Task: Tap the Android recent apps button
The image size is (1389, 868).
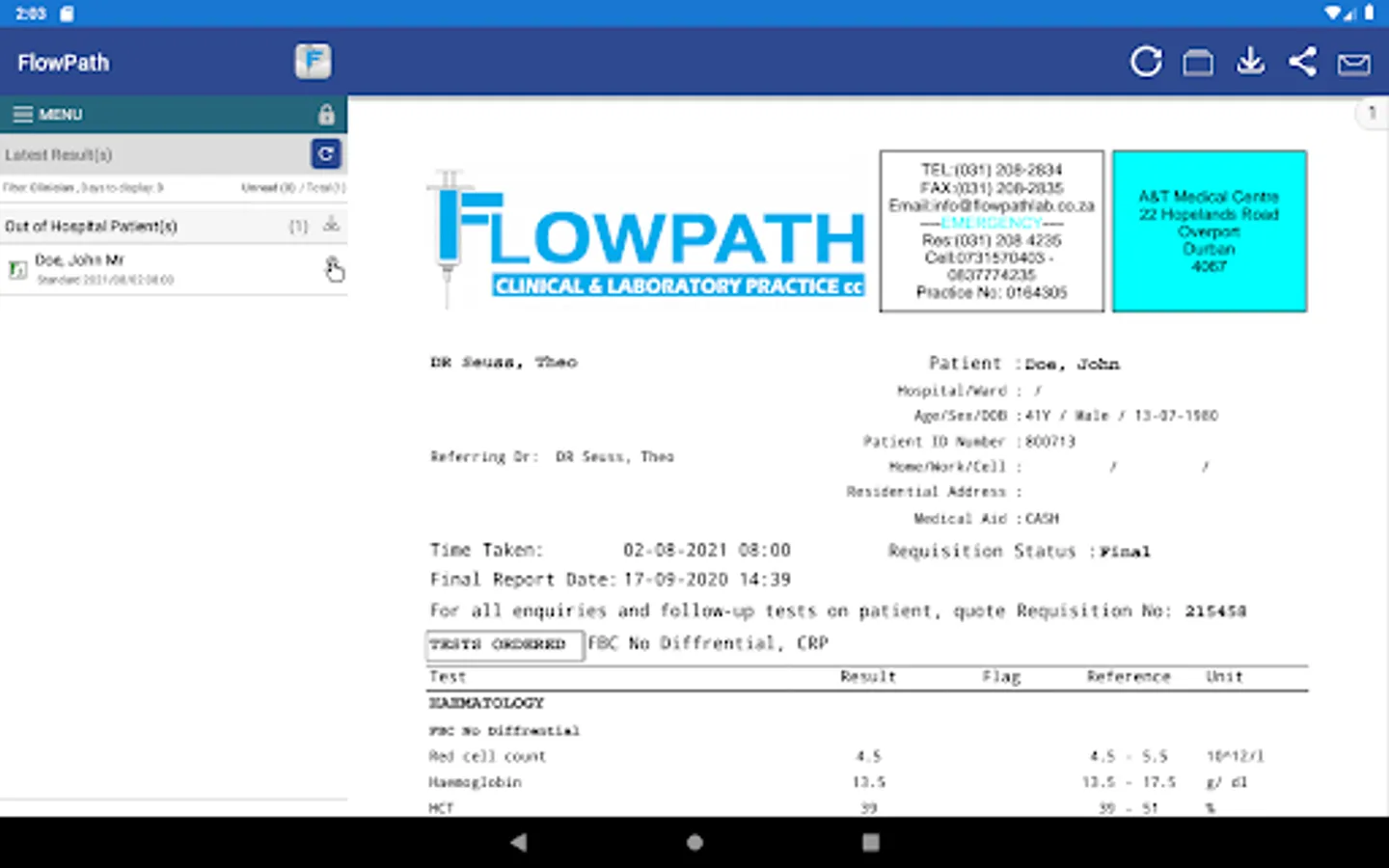Action: tap(870, 842)
